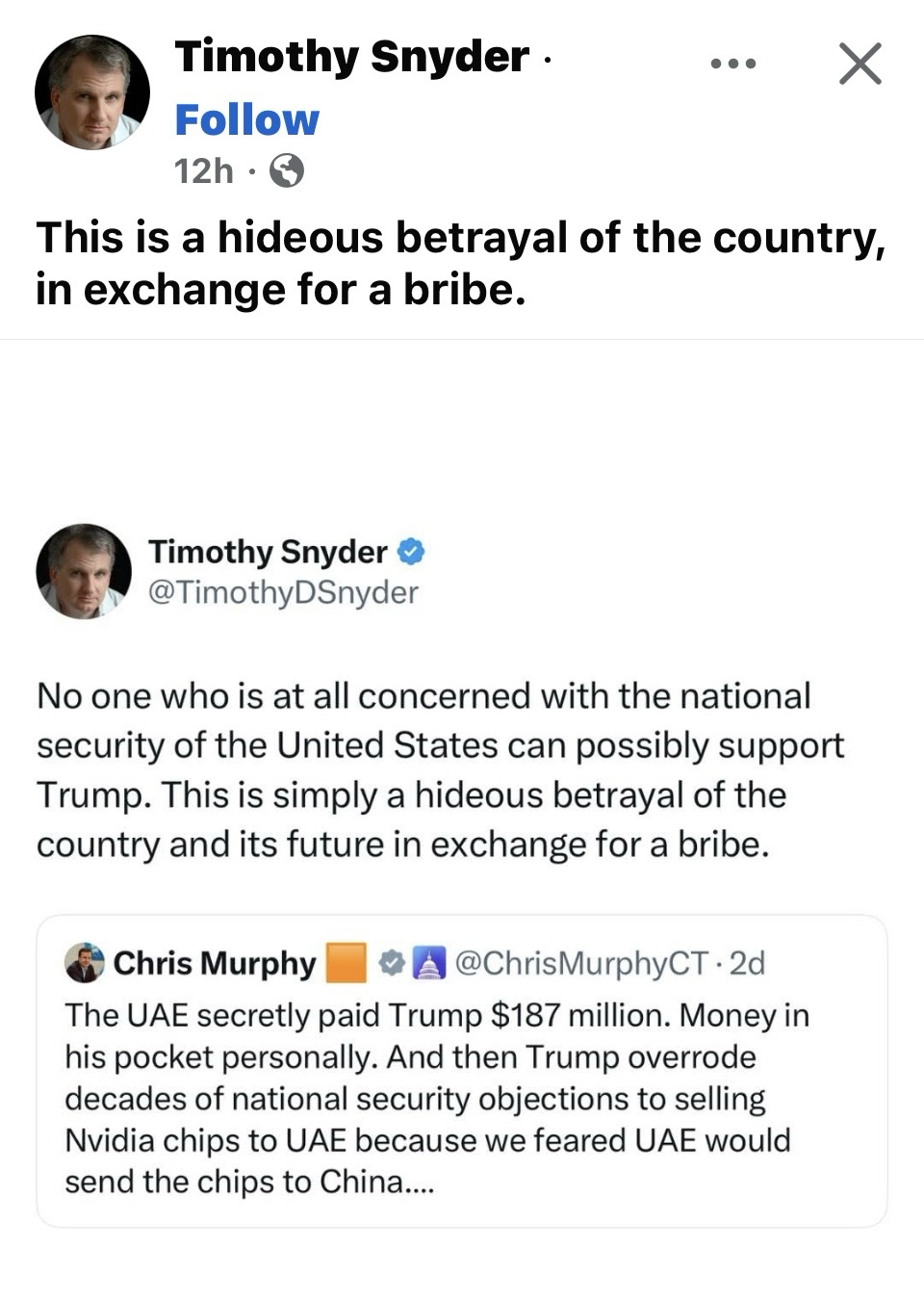
Task: Click the orange square next to Chris Murphy
Action: 346,963
